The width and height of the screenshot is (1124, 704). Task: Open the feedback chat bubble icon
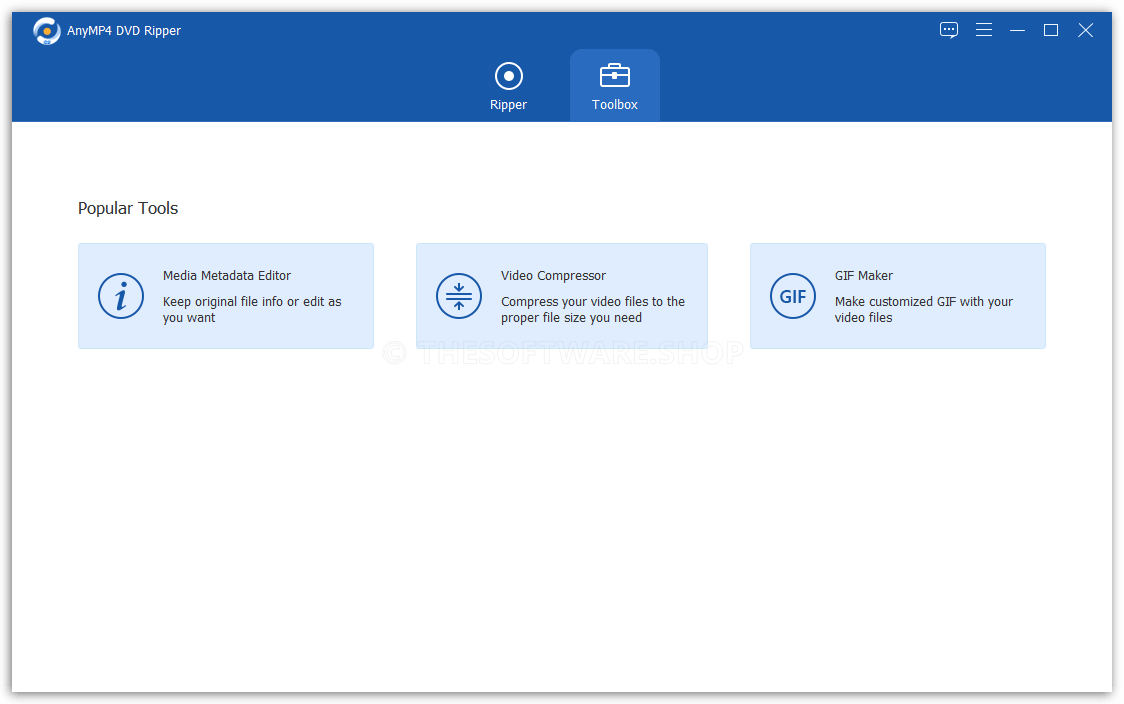point(948,30)
